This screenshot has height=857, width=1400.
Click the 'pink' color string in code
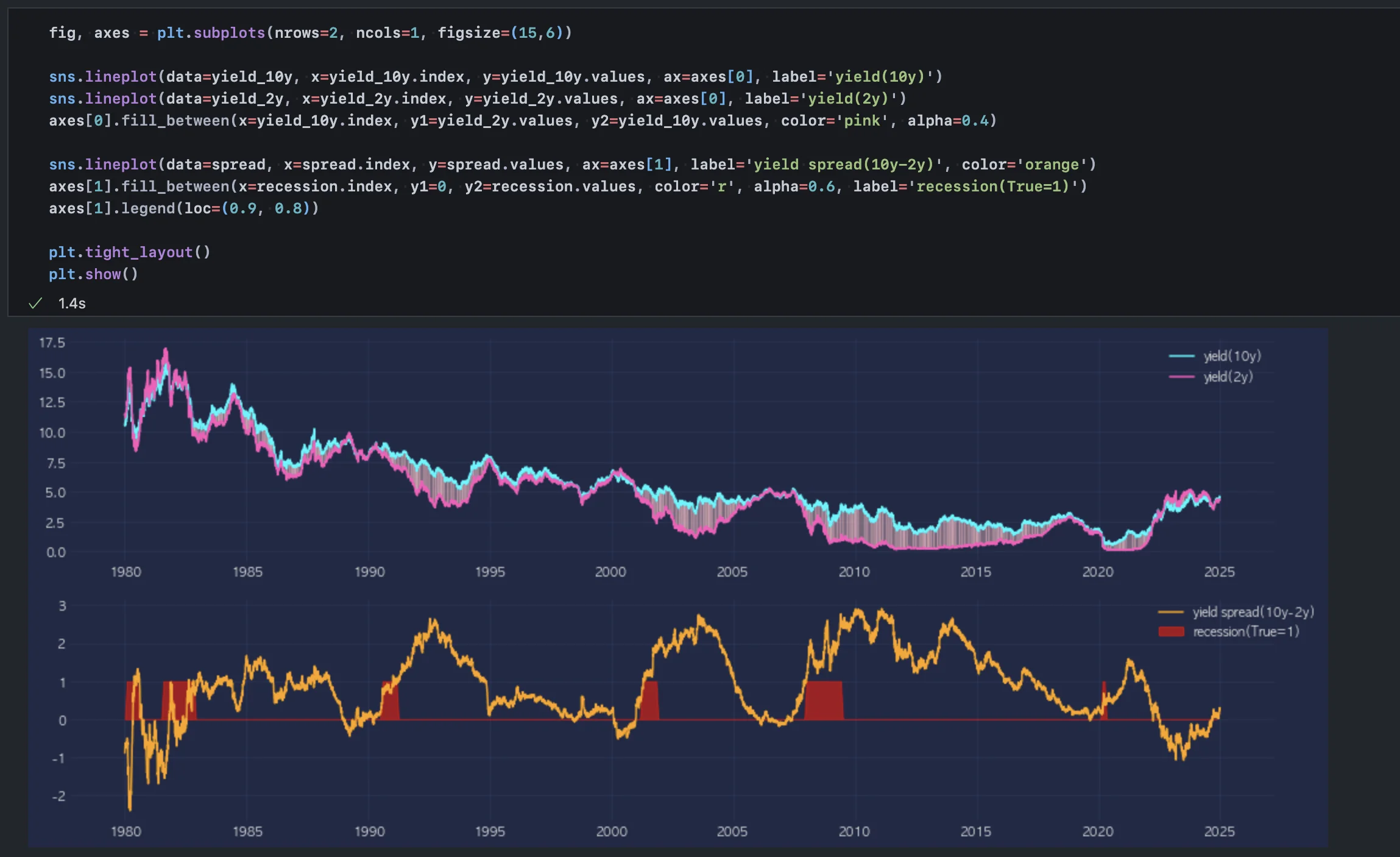pos(862,121)
